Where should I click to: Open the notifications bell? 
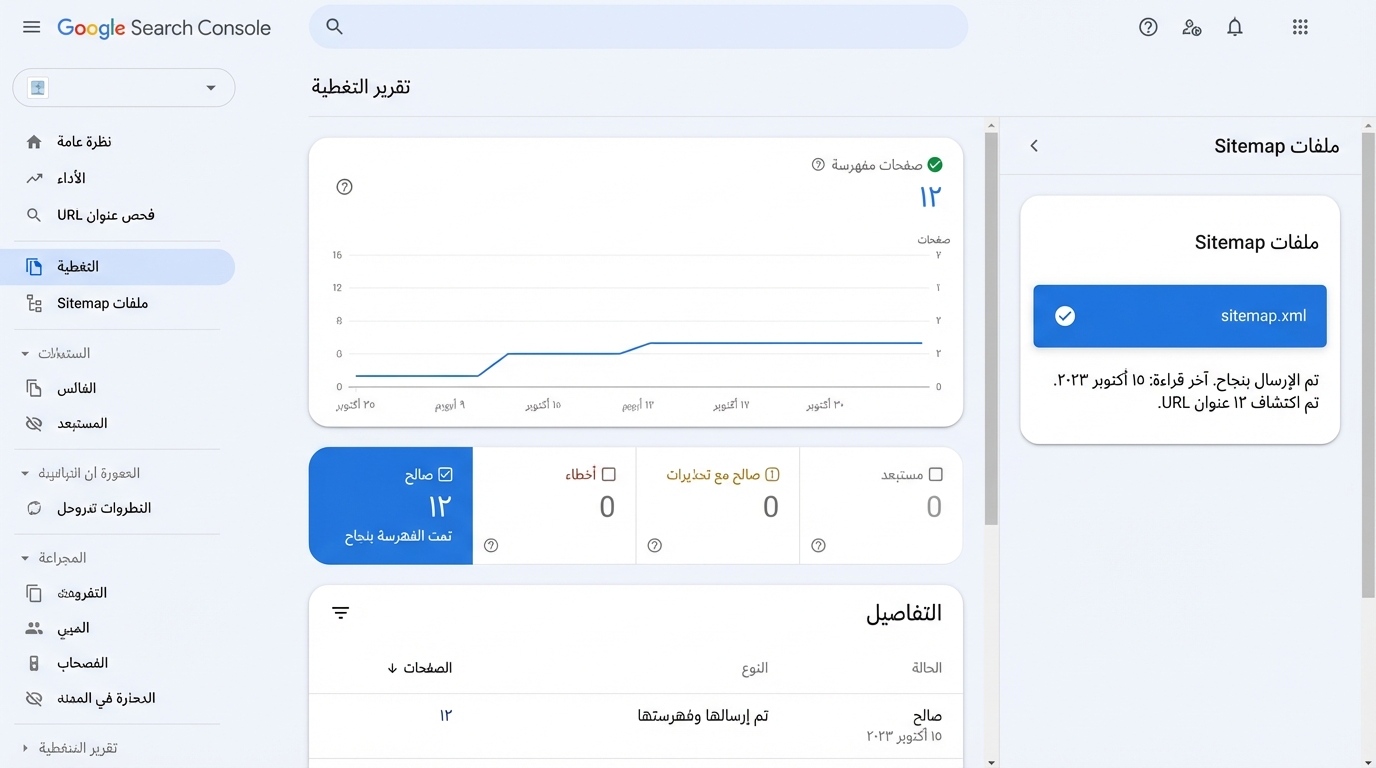coord(1235,27)
